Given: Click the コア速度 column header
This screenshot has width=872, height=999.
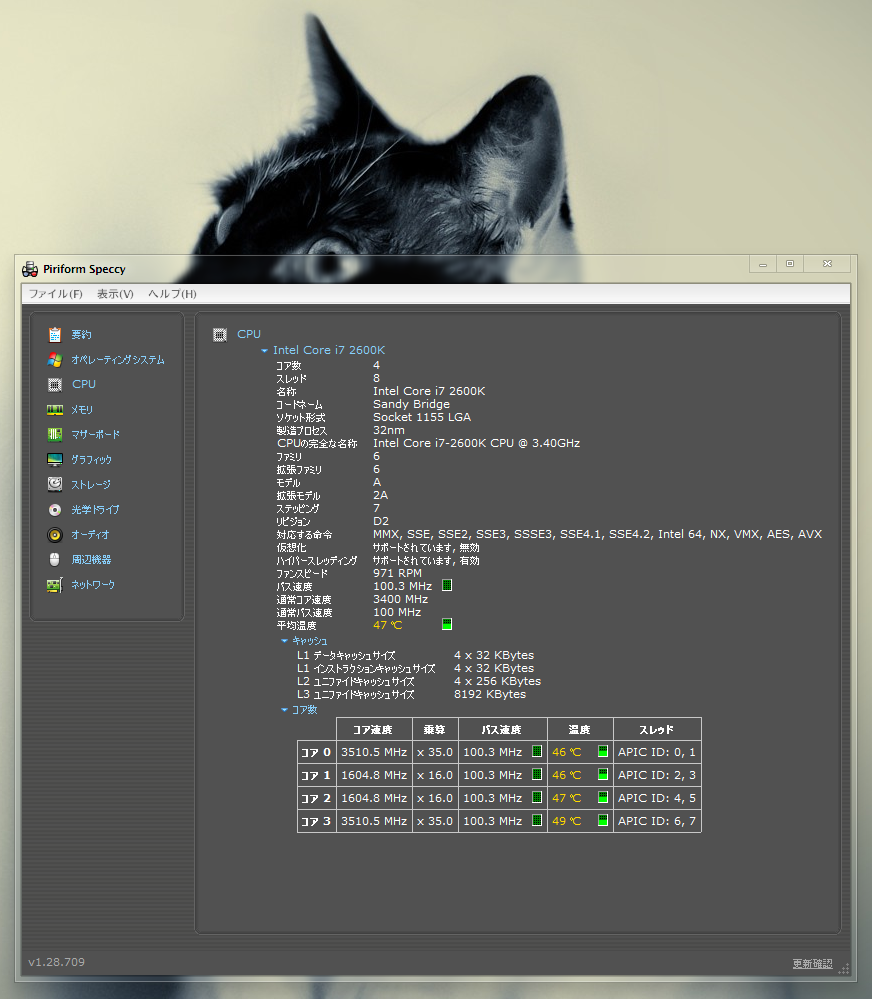Looking at the screenshot, I should click(373, 729).
